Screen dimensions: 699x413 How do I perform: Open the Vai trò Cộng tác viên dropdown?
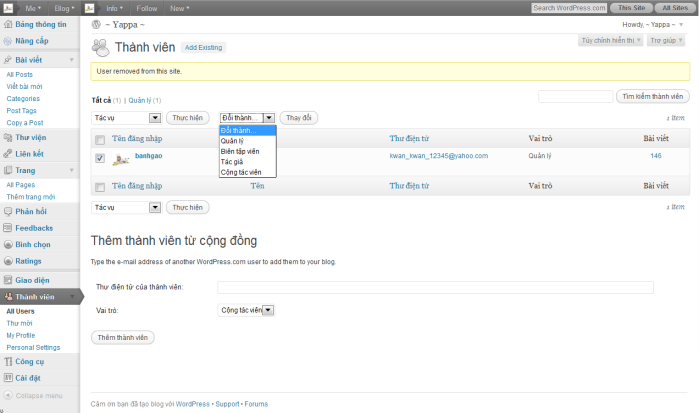click(x=246, y=311)
